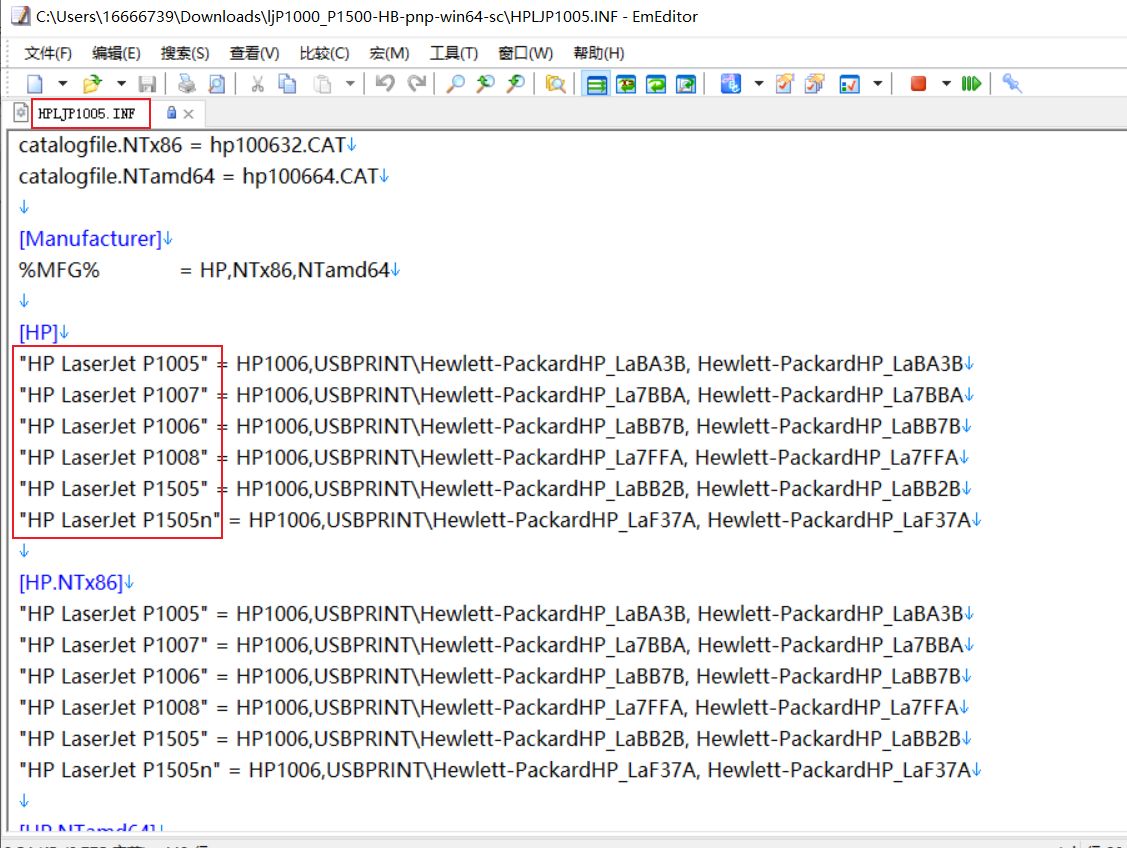Click the Find in Files icon
This screenshot has height=848, width=1127.
tap(556, 84)
